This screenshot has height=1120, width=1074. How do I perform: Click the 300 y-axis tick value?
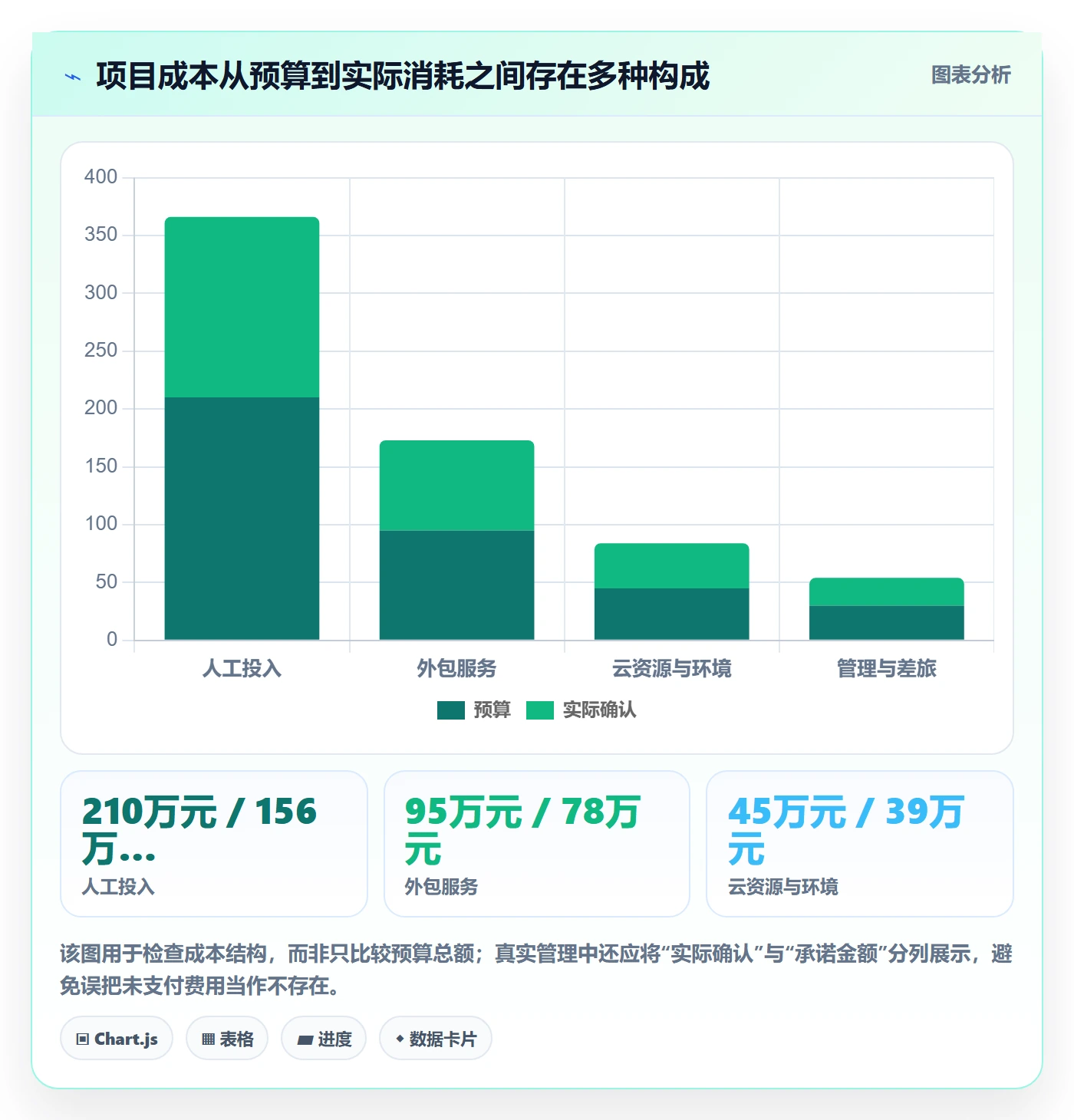101,293
